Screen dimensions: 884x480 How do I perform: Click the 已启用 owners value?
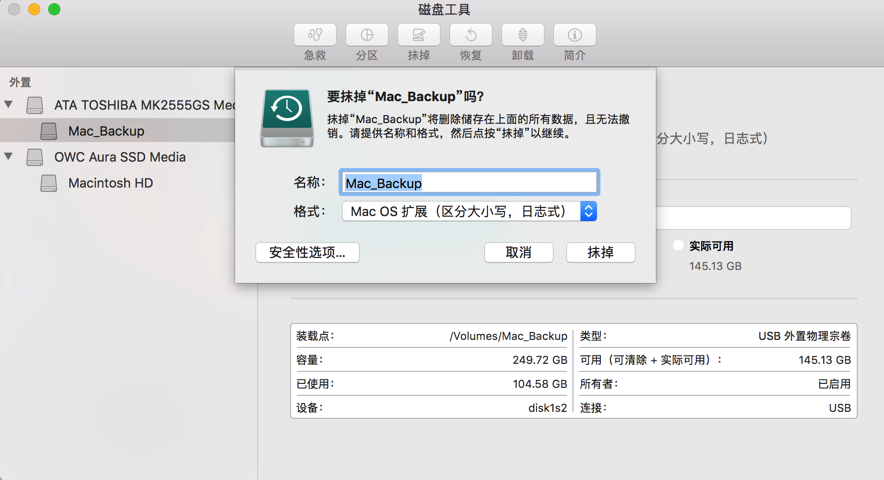pos(834,384)
